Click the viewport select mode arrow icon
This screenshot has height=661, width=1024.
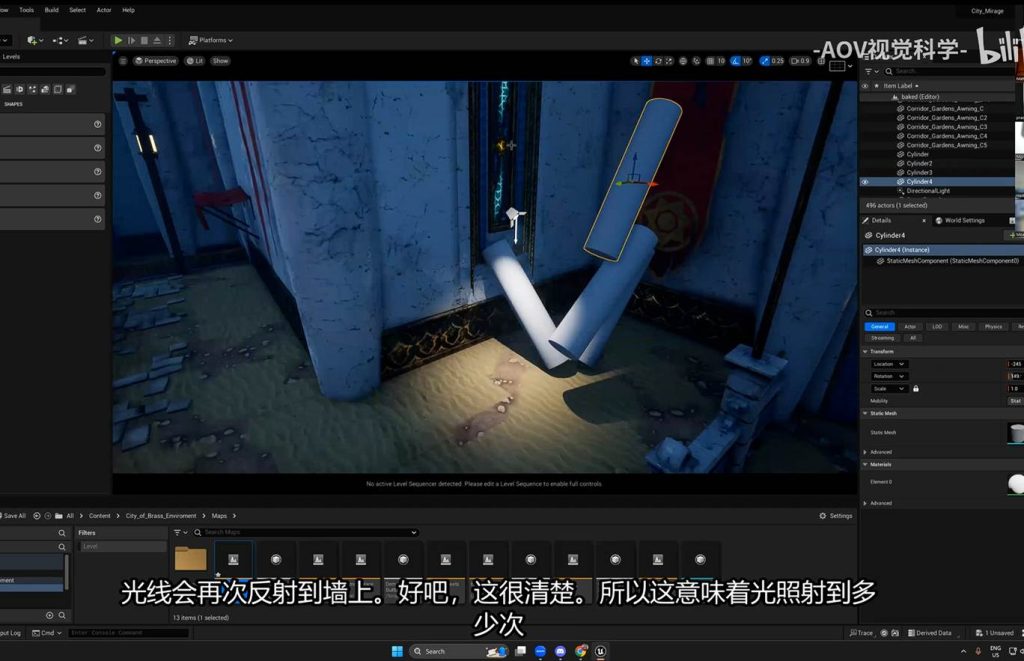pyautogui.click(x=635, y=61)
